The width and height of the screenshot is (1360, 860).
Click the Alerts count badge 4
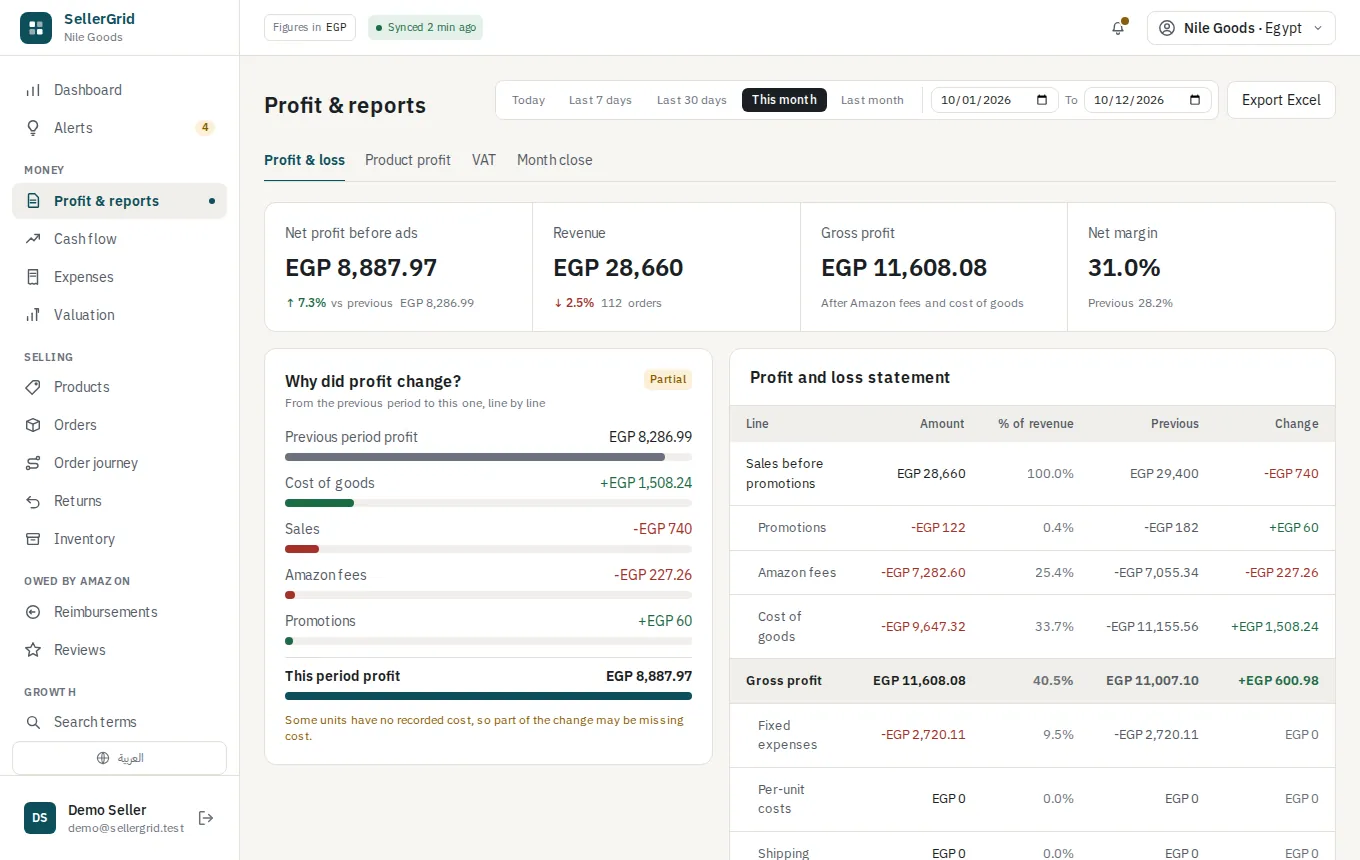(x=204, y=128)
